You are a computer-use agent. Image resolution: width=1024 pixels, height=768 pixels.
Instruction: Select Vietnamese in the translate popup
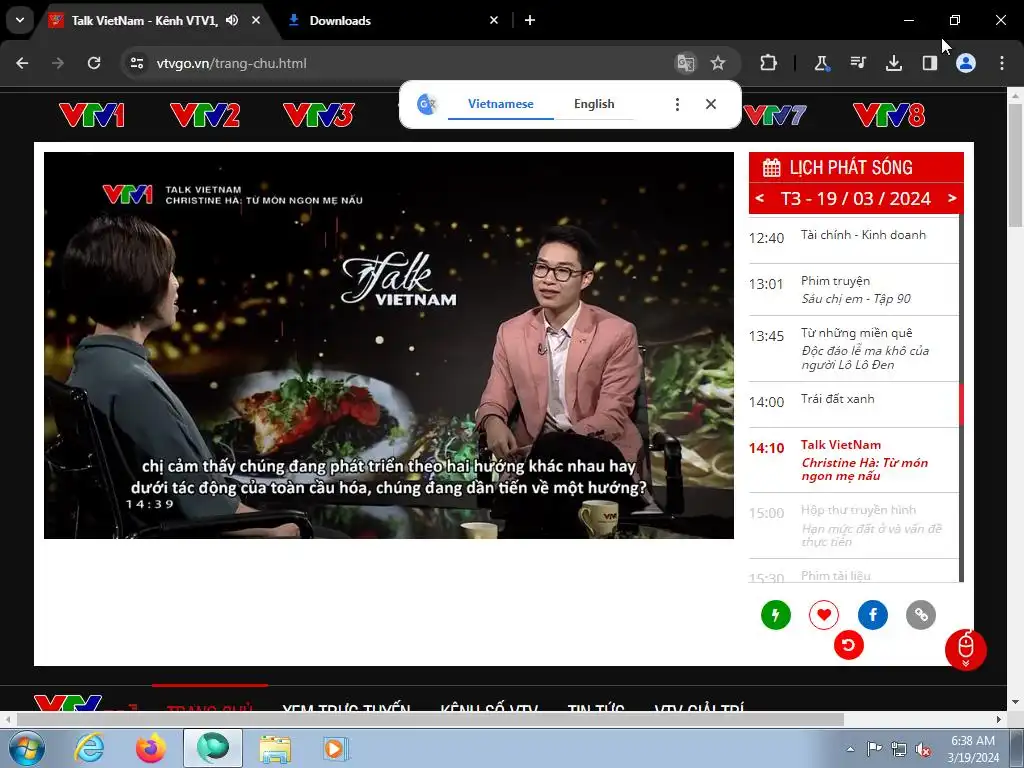[501, 104]
